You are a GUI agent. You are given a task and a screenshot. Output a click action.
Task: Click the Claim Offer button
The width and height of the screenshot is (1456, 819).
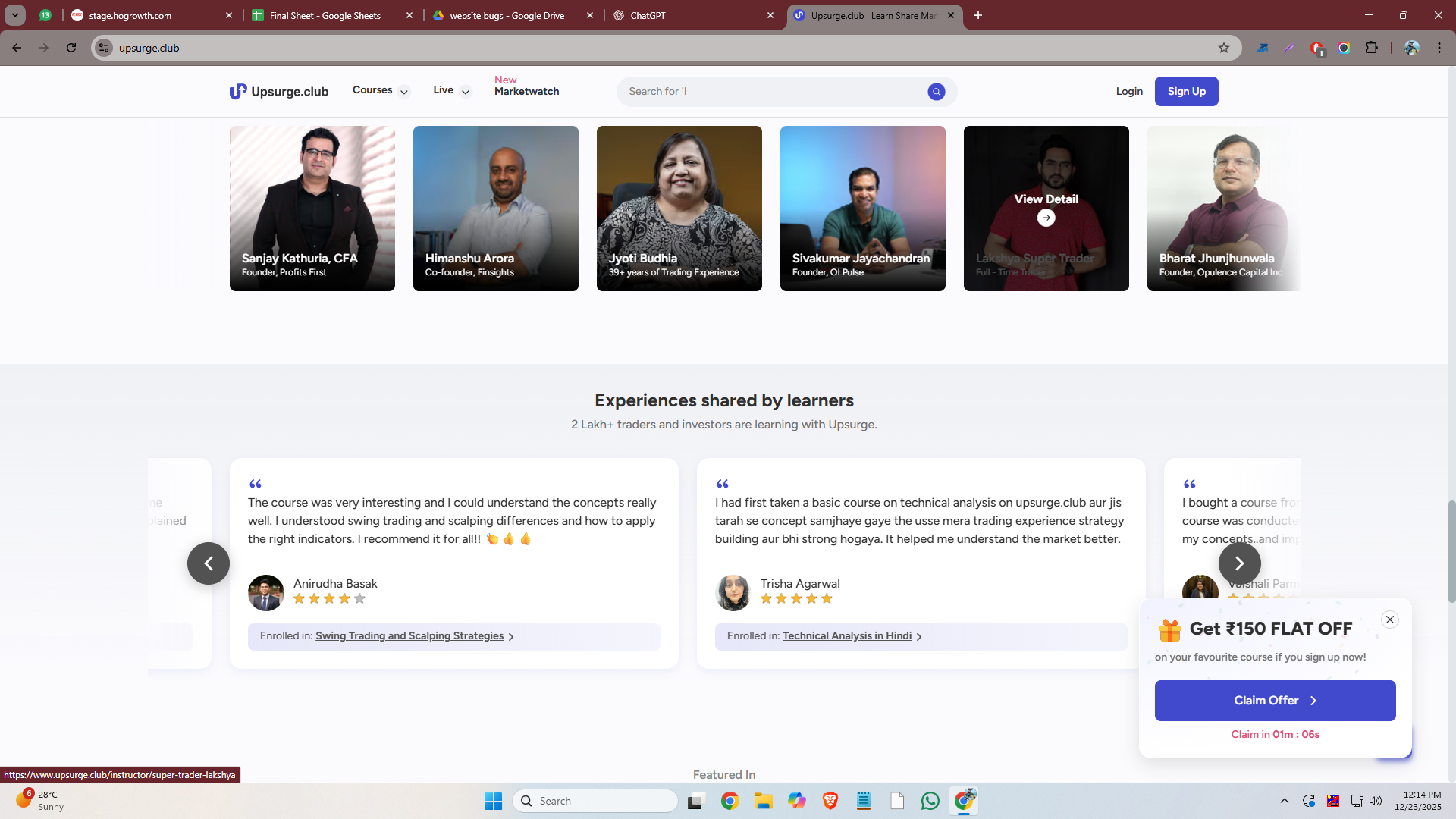1274,701
